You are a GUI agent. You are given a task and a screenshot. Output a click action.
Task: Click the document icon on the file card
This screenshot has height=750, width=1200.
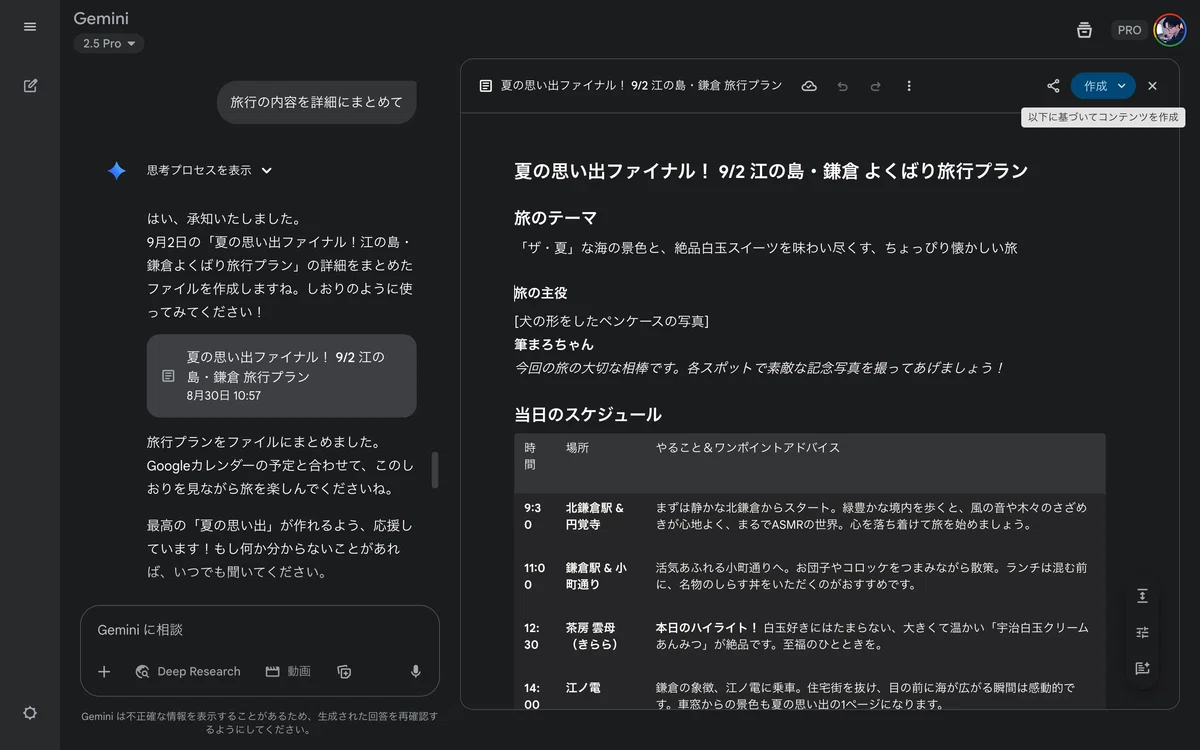[x=168, y=376]
